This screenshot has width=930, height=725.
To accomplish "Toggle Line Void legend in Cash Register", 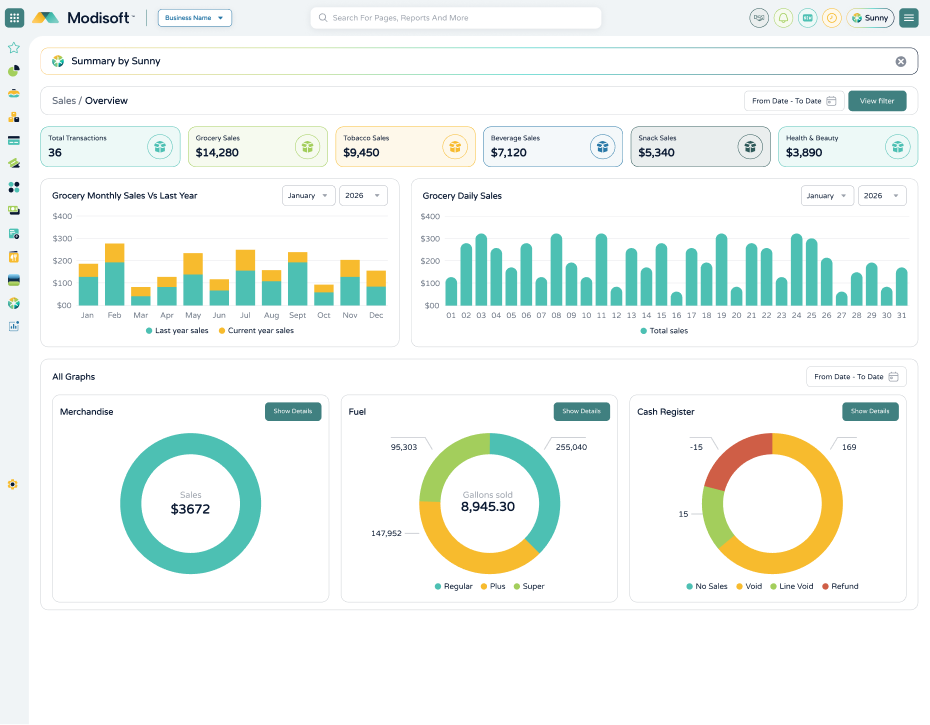I will [x=792, y=587].
